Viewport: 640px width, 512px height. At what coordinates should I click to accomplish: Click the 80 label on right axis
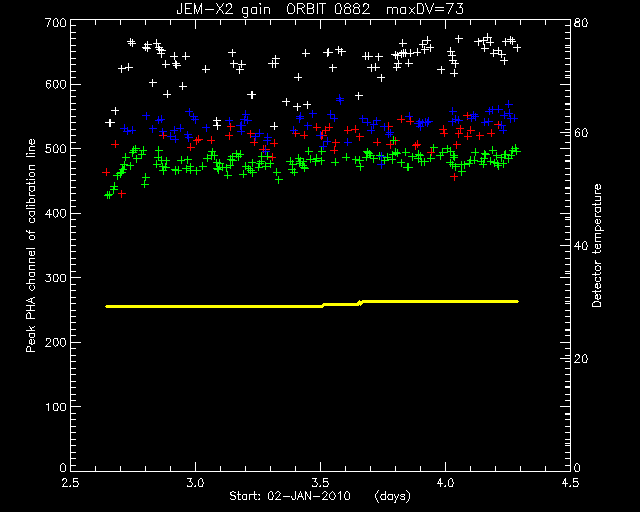[581, 22]
